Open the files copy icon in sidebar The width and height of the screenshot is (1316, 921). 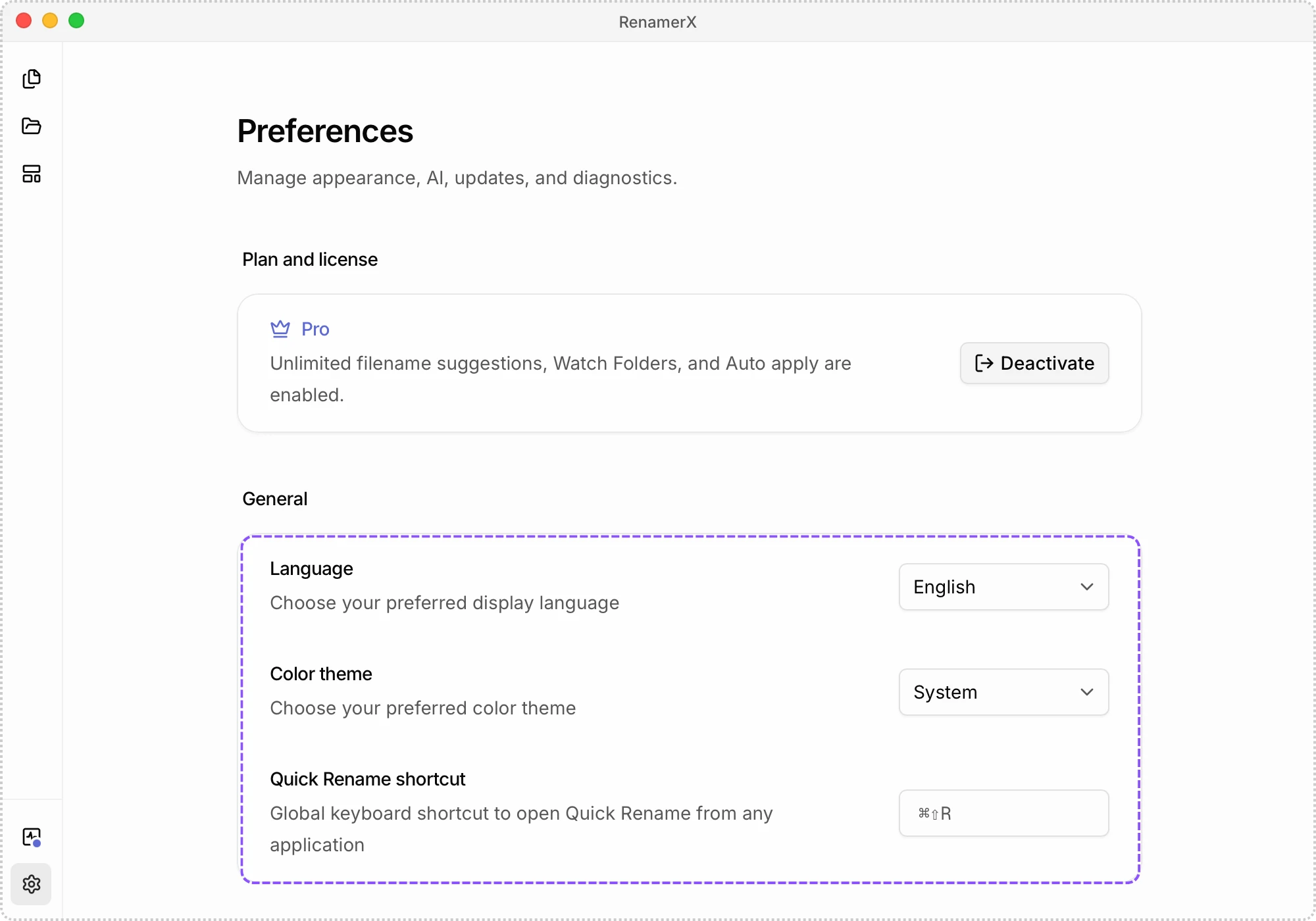click(x=32, y=79)
